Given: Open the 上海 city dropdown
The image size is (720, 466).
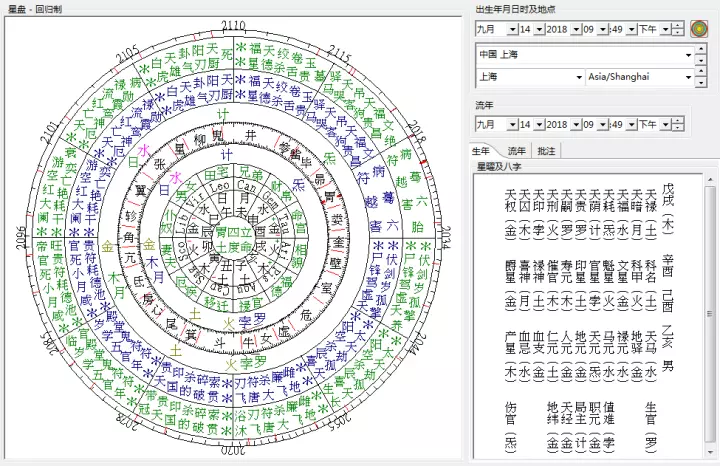Looking at the screenshot, I should click(x=579, y=77).
